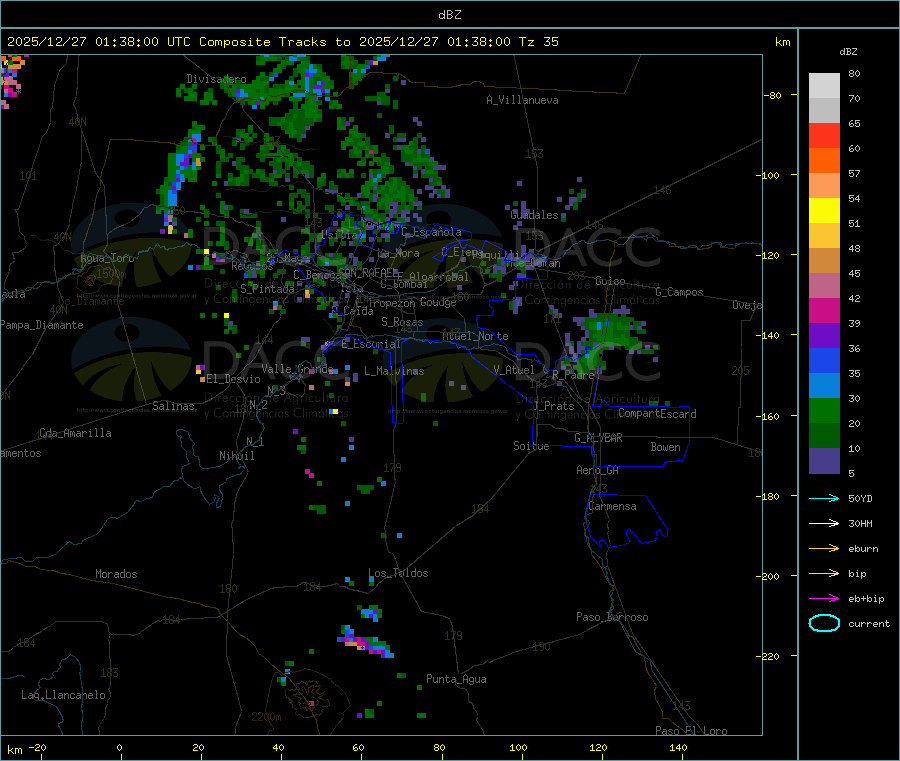Click the 'Goudge' map label
This screenshot has width=900, height=761.
click(438, 302)
